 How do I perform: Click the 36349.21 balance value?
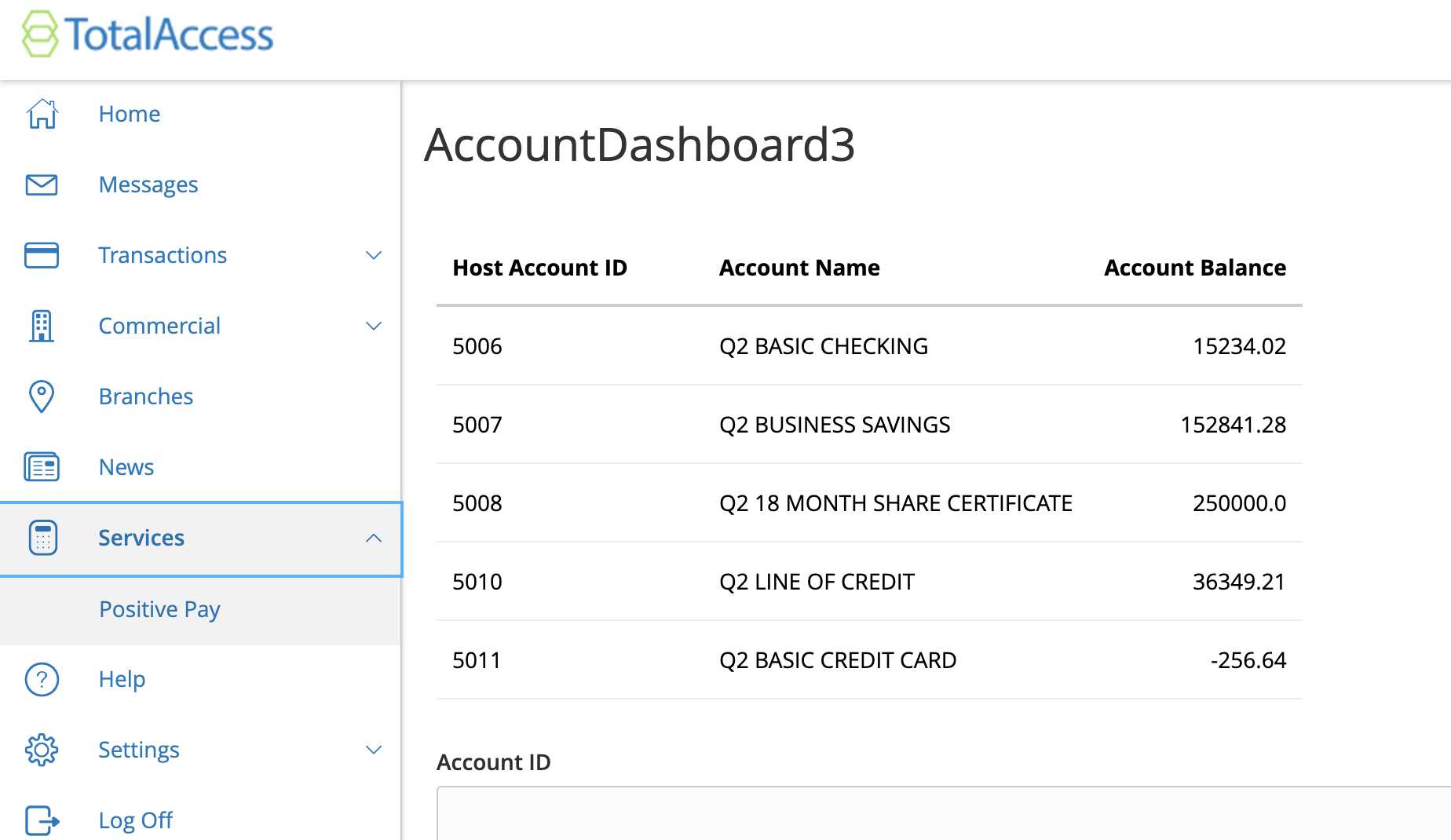pyautogui.click(x=1239, y=582)
